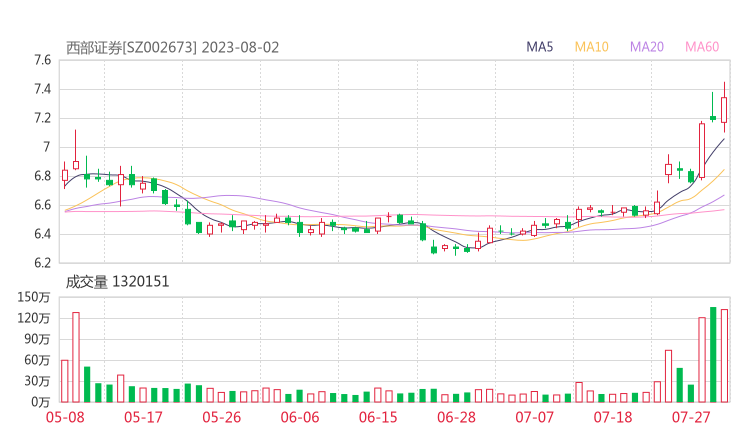Click the 7.2 price axis label
Image resolution: width=740 pixels, height=440 pixels.
(42, 118)
